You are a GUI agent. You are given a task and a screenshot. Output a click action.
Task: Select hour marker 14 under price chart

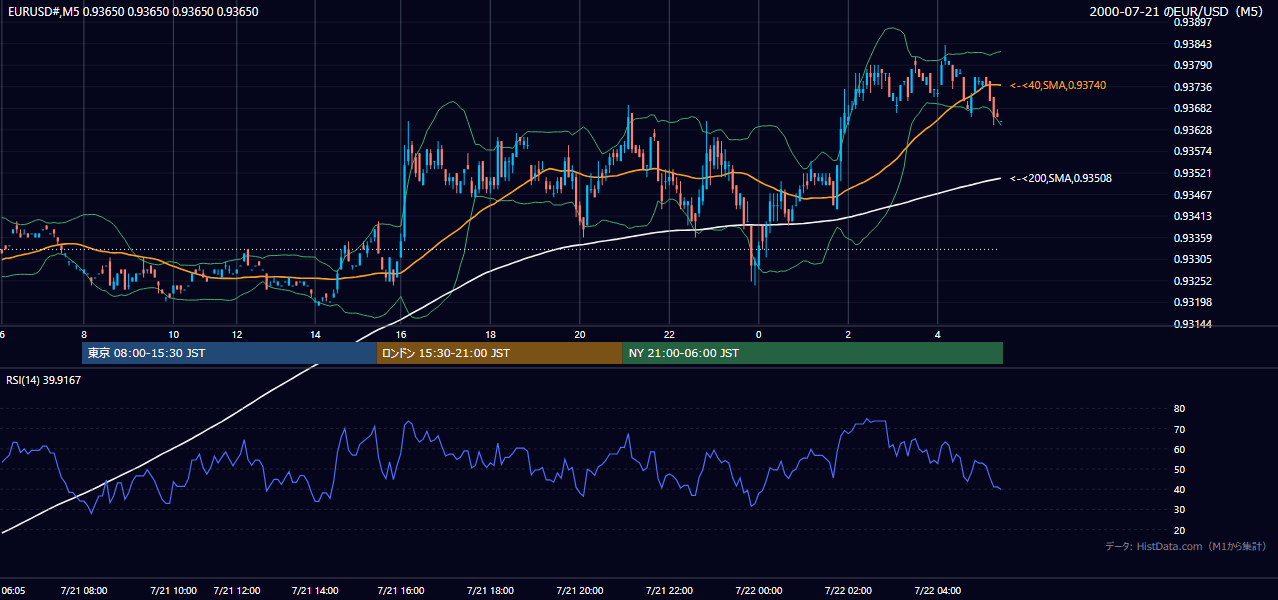tap(315, 334)
